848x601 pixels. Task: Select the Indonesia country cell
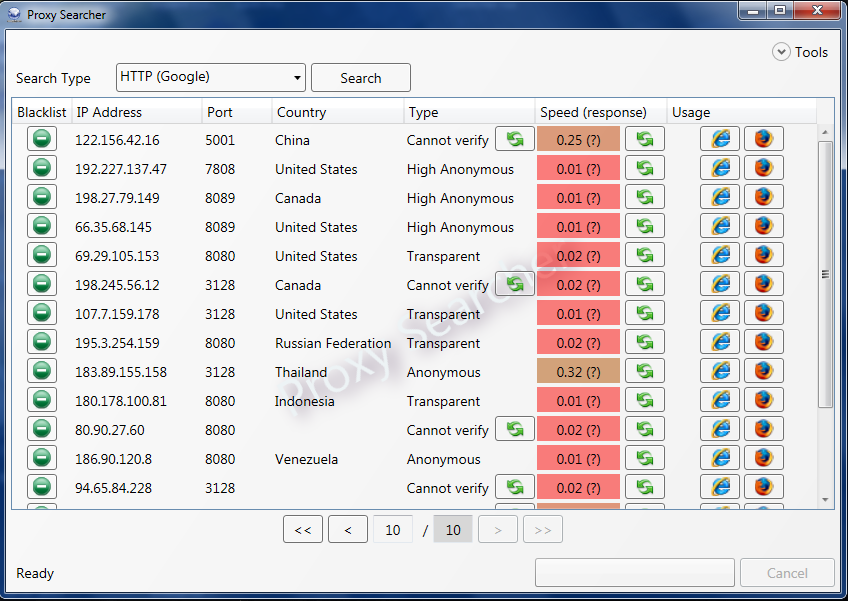click(x=304, y=401)
